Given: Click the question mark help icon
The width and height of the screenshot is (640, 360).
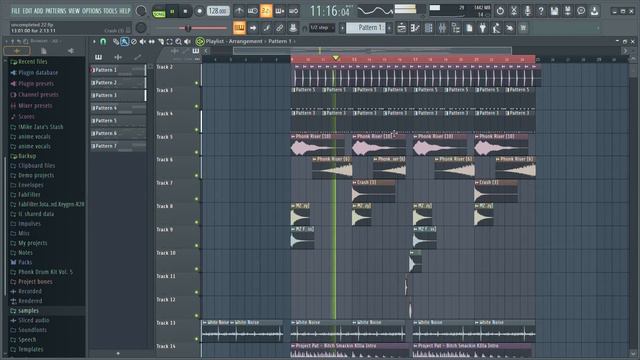Looking at the screenshot, I should [x=541, y=11].
